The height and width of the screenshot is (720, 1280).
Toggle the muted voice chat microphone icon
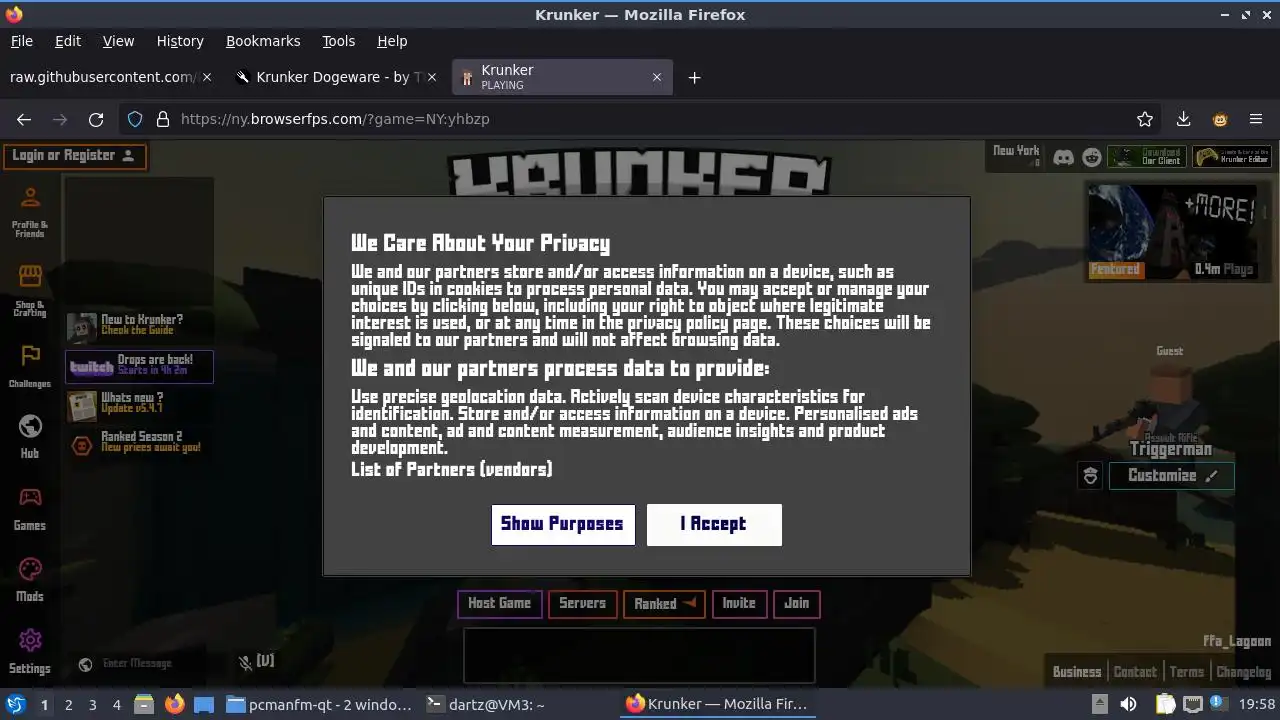[245, 663]
